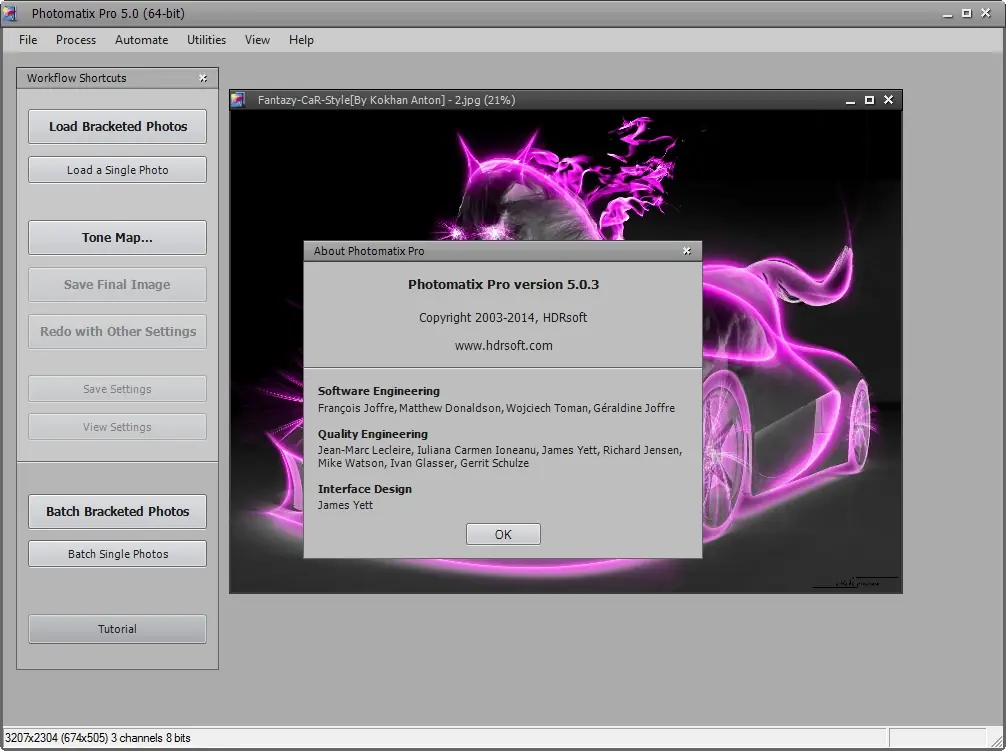Click the View Settings button
The height and width of the screenshot is (751, 1006).
coord(117,426)
